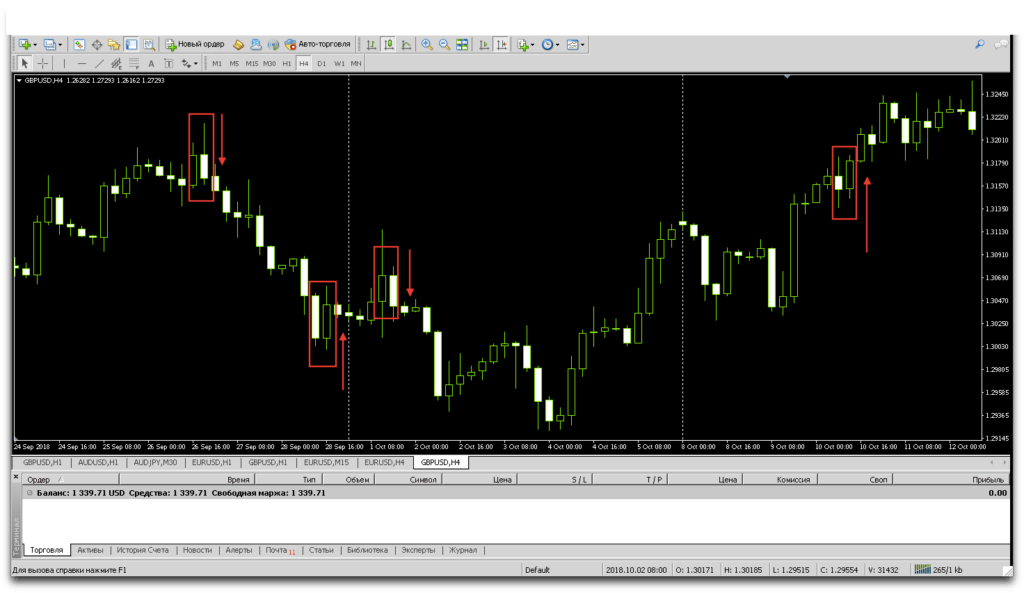The width and height of the screenshot is (1024, 593).
Task: Open the EURUSD,M15 chart tab
Action: (327, 463)
